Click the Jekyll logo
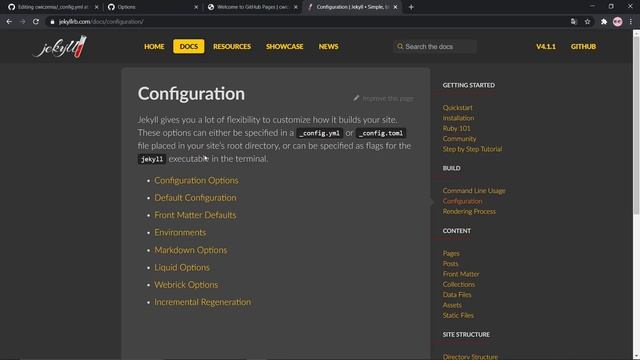This screenshot has height=360, width=640. (60, 47)
